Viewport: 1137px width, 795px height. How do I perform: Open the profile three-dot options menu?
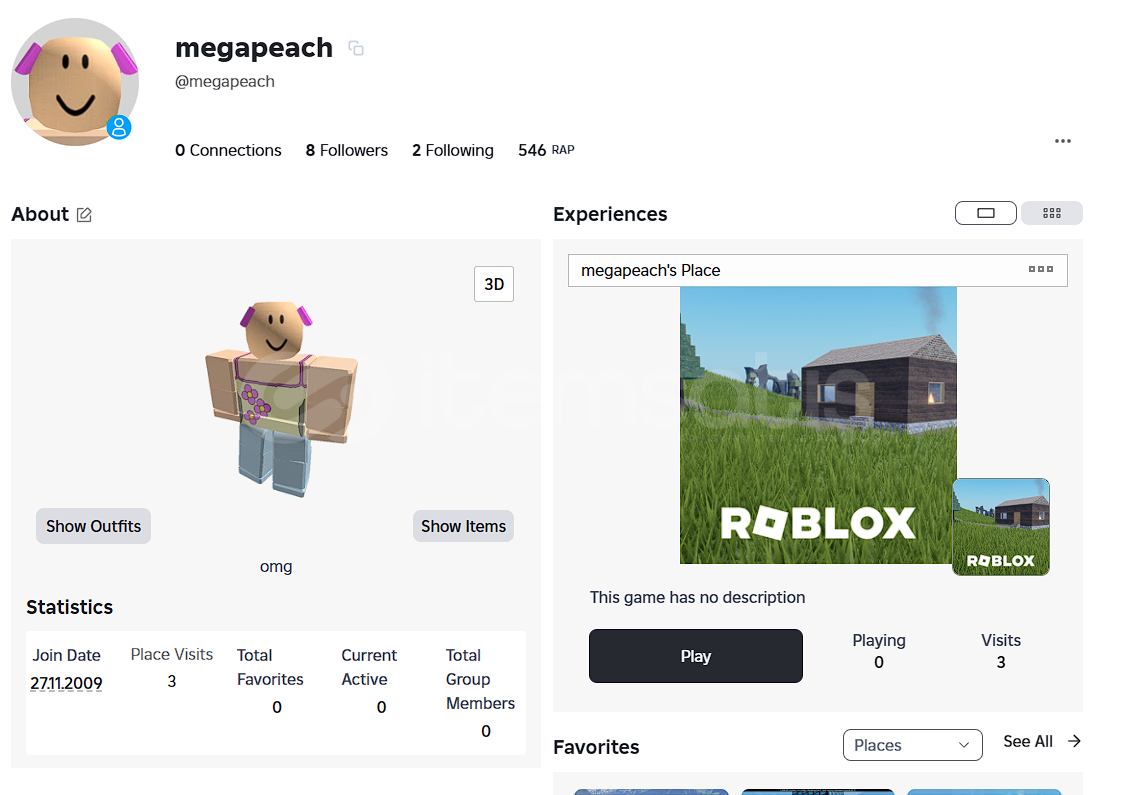pyautogui.click(x=1062, y=141)
